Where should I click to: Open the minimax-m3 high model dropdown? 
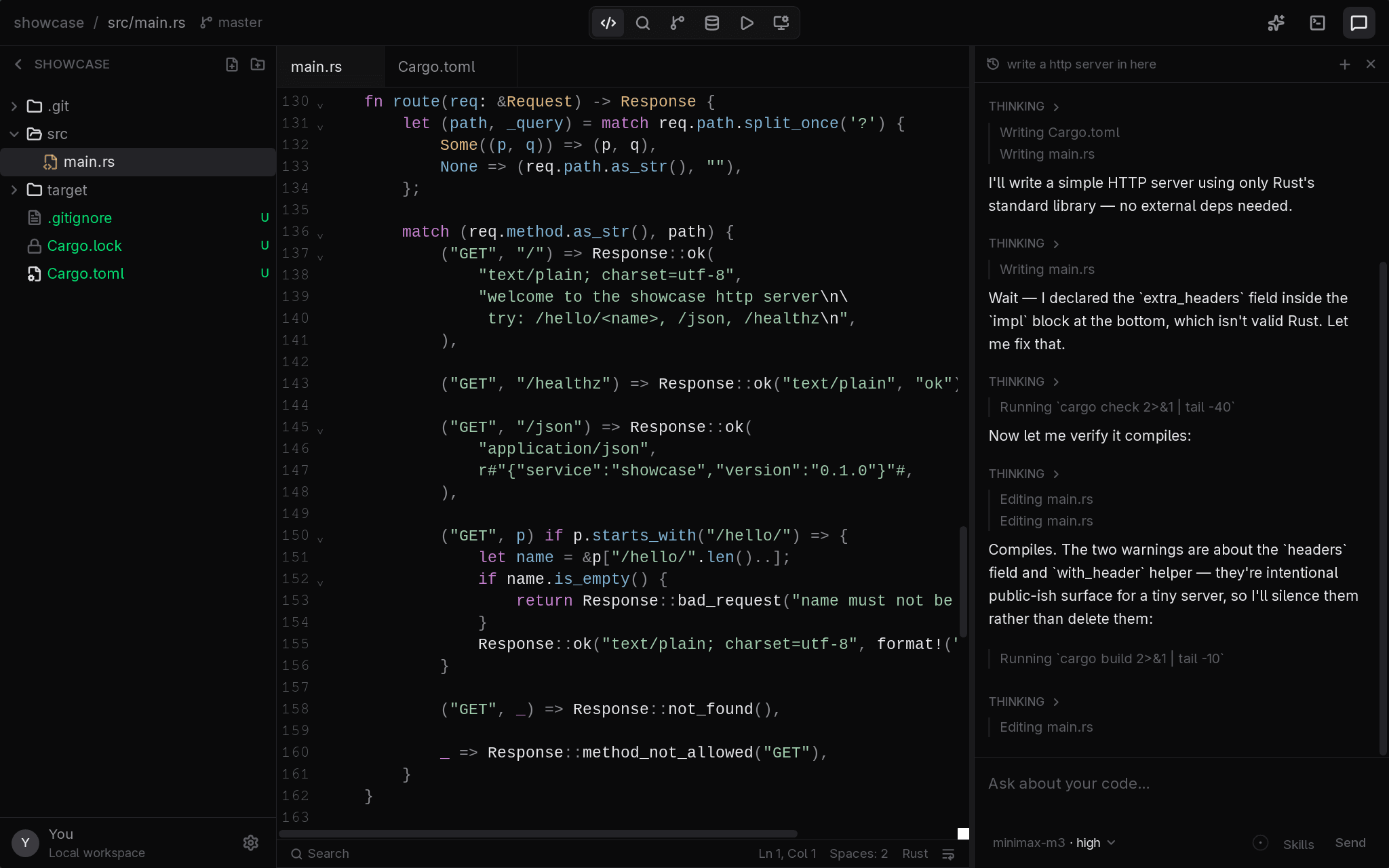click(1053, 843)
